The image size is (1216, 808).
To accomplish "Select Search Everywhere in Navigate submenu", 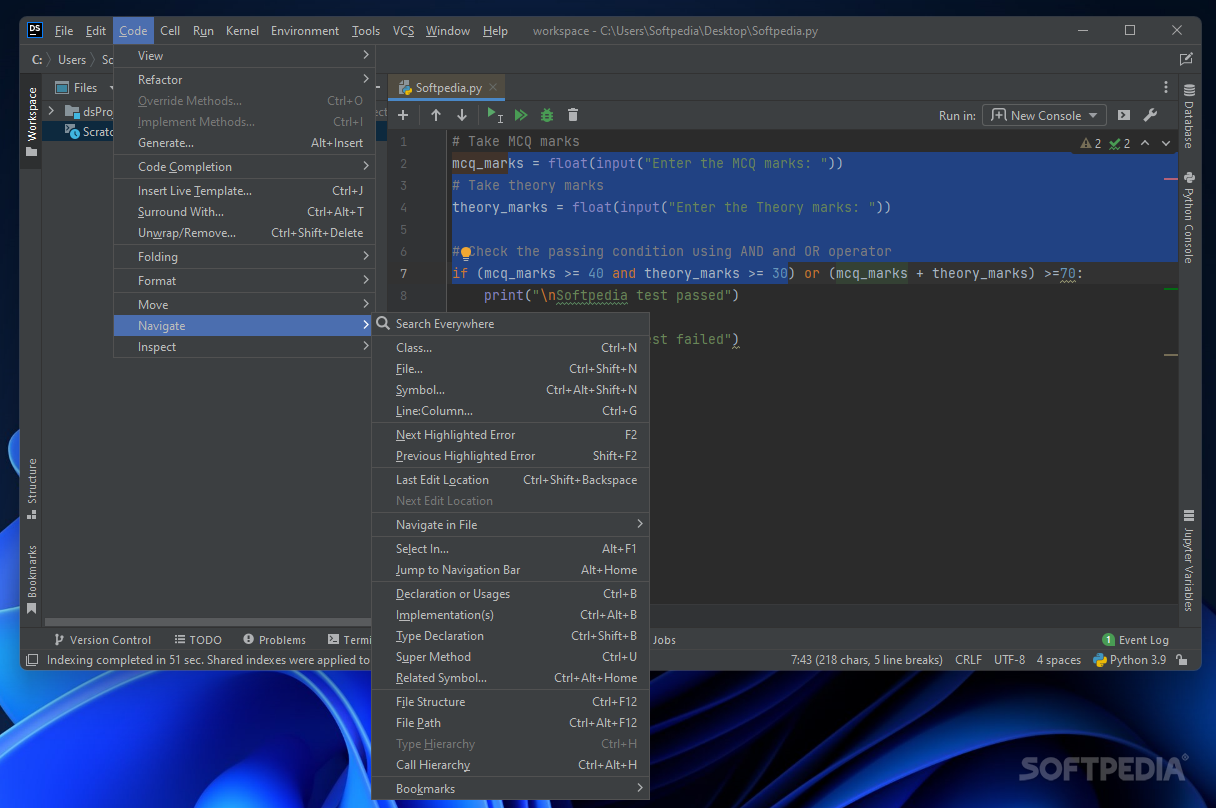I will (510, 324).
